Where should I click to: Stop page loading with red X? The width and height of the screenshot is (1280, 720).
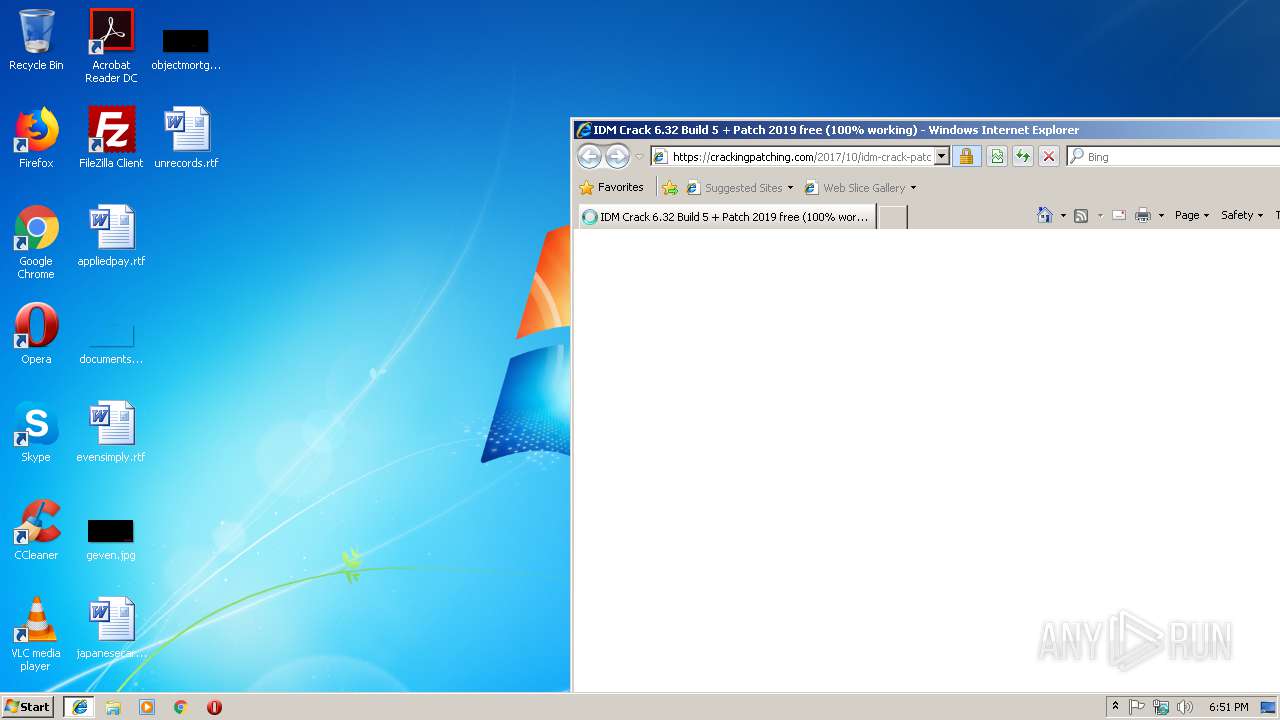click(x=1048, y=156)
